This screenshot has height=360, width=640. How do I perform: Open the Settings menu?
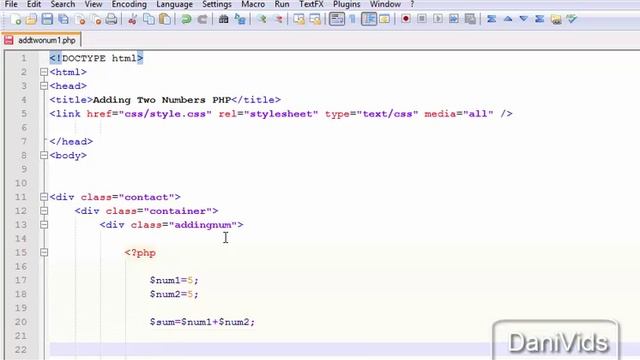coord(217,4)
